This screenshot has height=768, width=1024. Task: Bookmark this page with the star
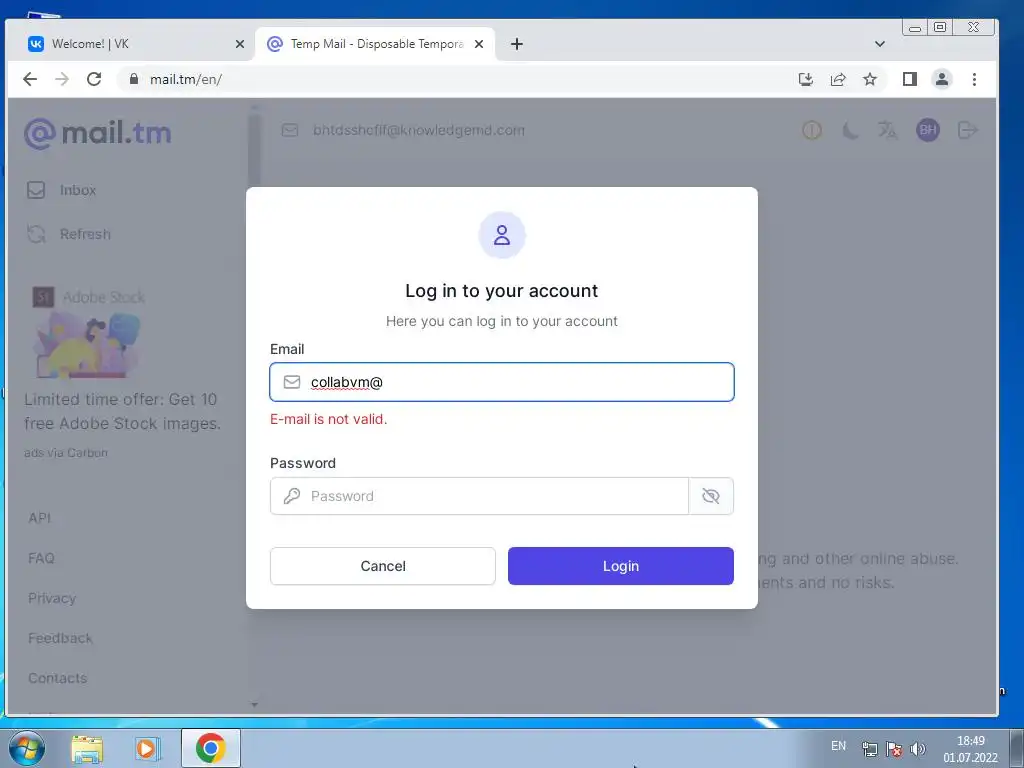pyautogui.click(x=870, y=79)
